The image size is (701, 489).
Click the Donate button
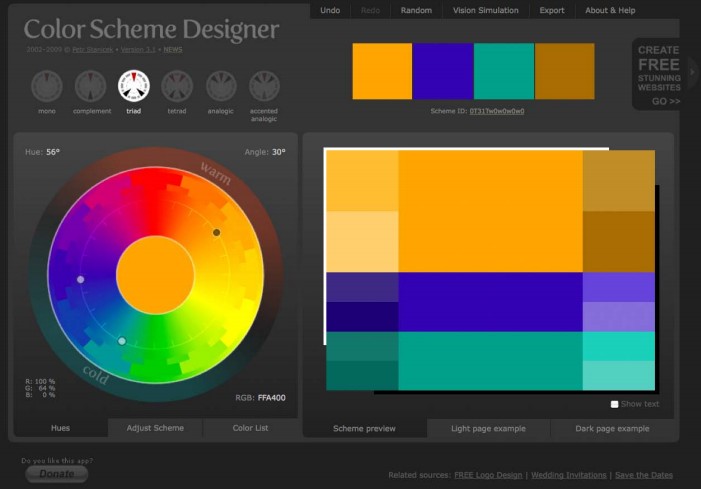tap(57, 474)
